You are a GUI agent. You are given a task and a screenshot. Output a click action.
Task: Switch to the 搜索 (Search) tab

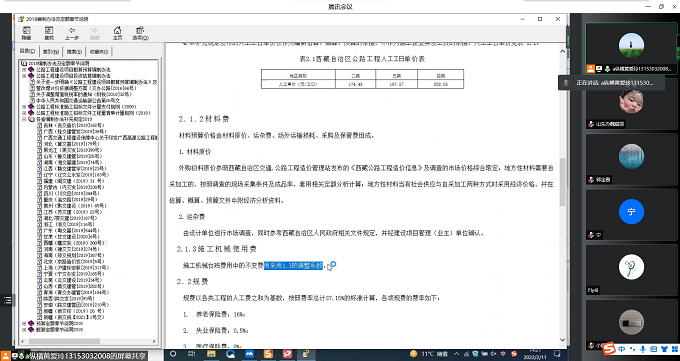tap(74, 52)
